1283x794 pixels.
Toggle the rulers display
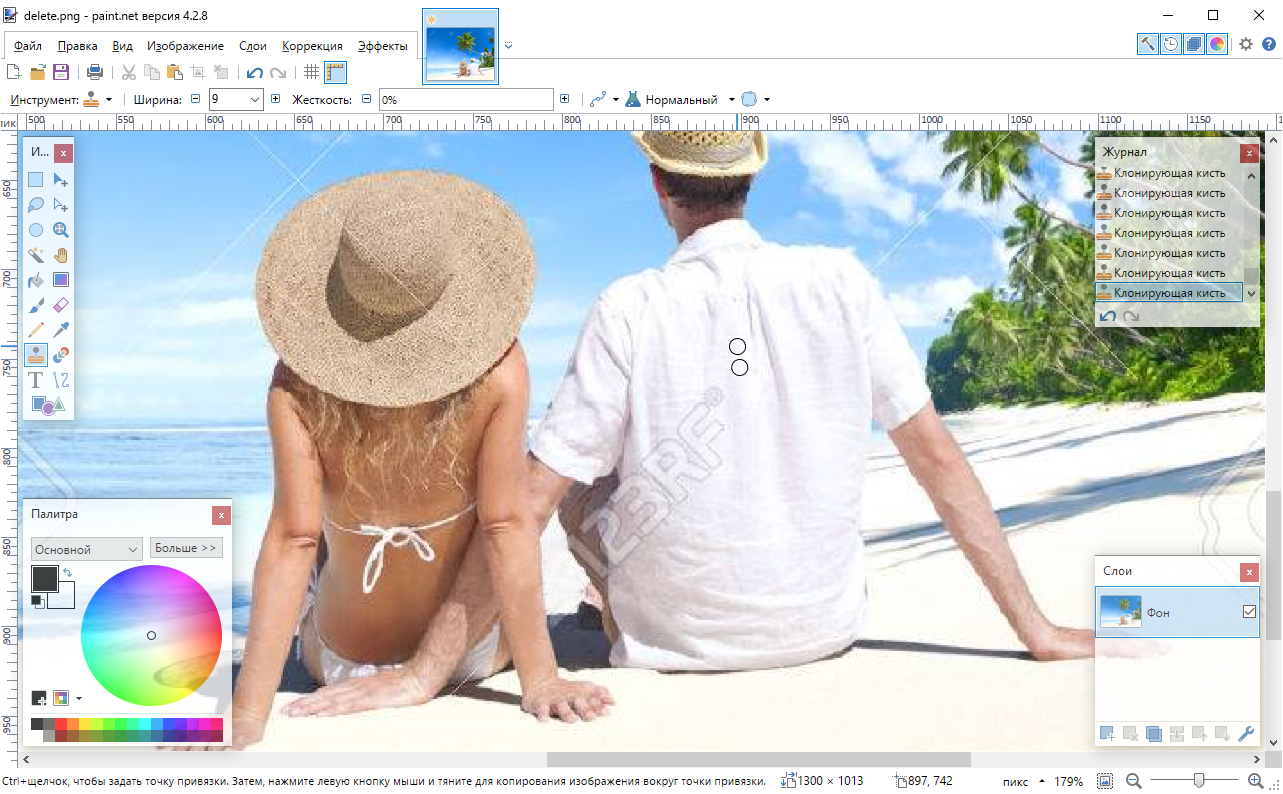[x=335, y=72]
